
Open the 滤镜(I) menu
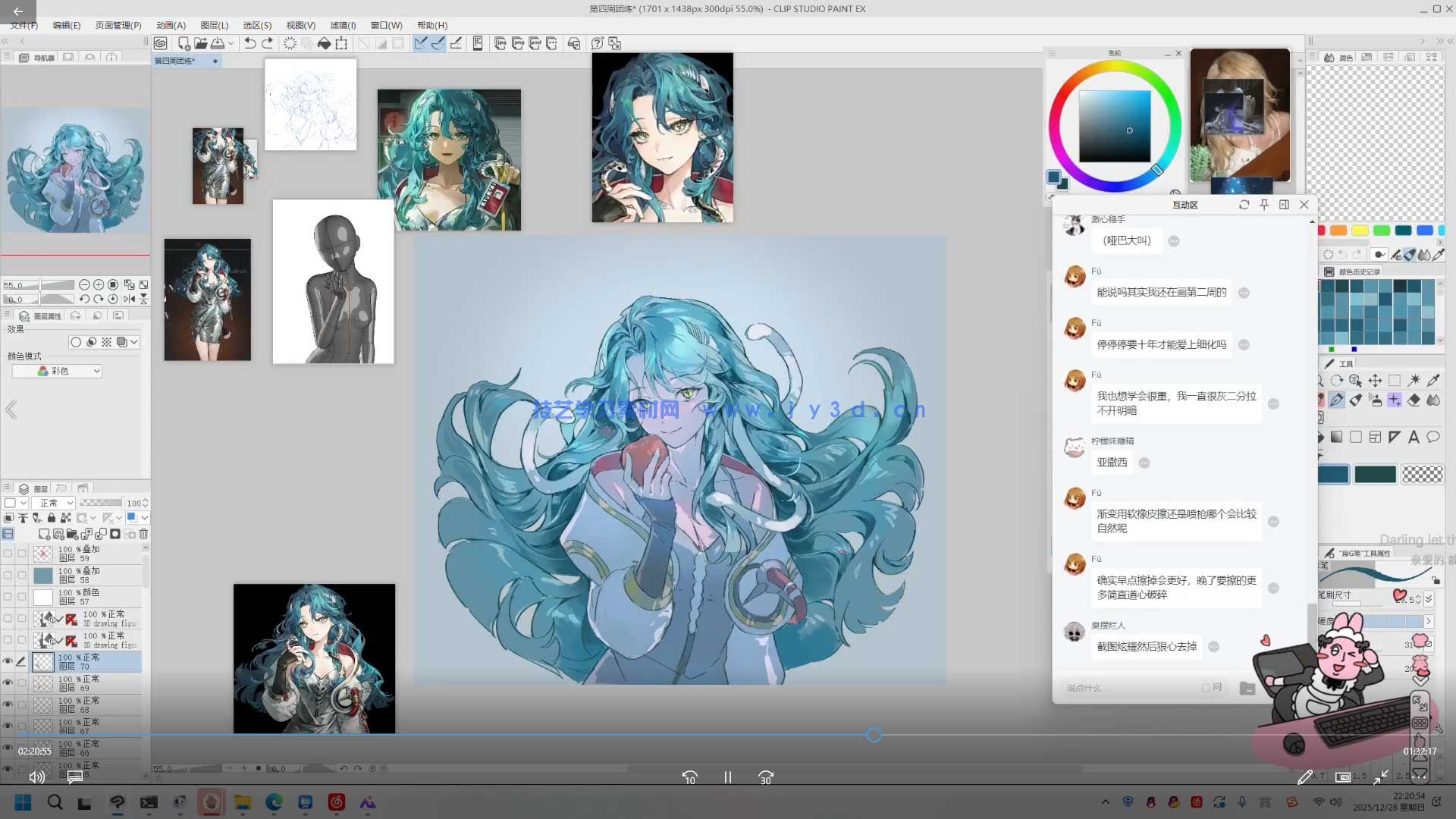tap(343, 25)
